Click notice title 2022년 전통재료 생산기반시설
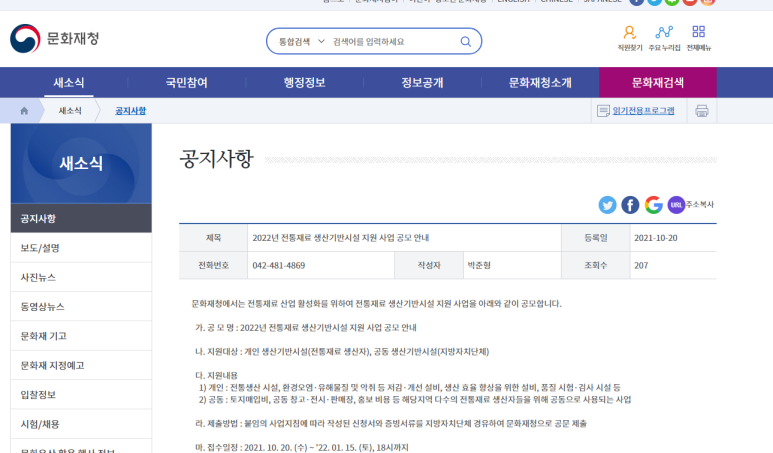 [x=341, y=238]
